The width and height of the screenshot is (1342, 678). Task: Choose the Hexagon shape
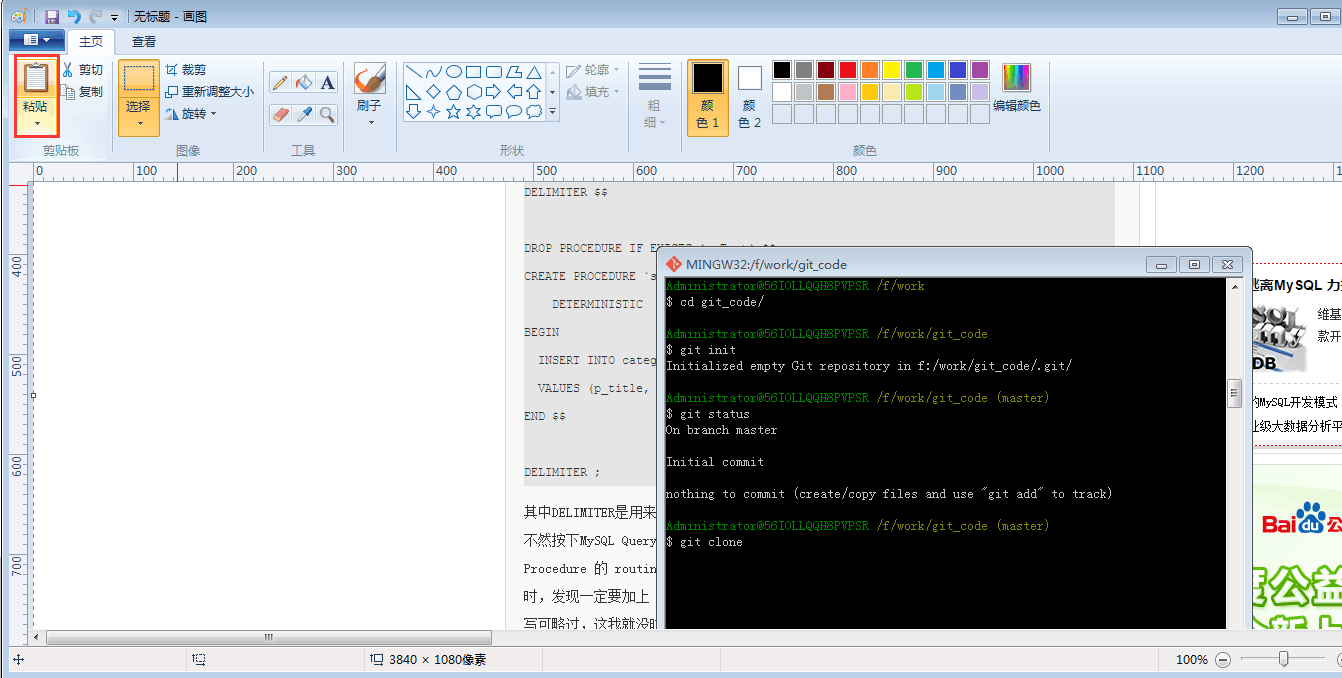pyautogui.click(x=473, y=92)
